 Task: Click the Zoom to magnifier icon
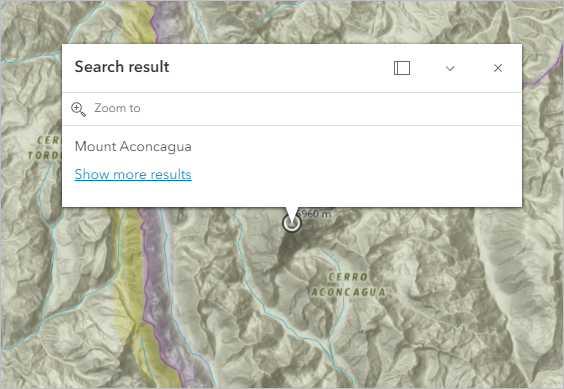(78, 109)
